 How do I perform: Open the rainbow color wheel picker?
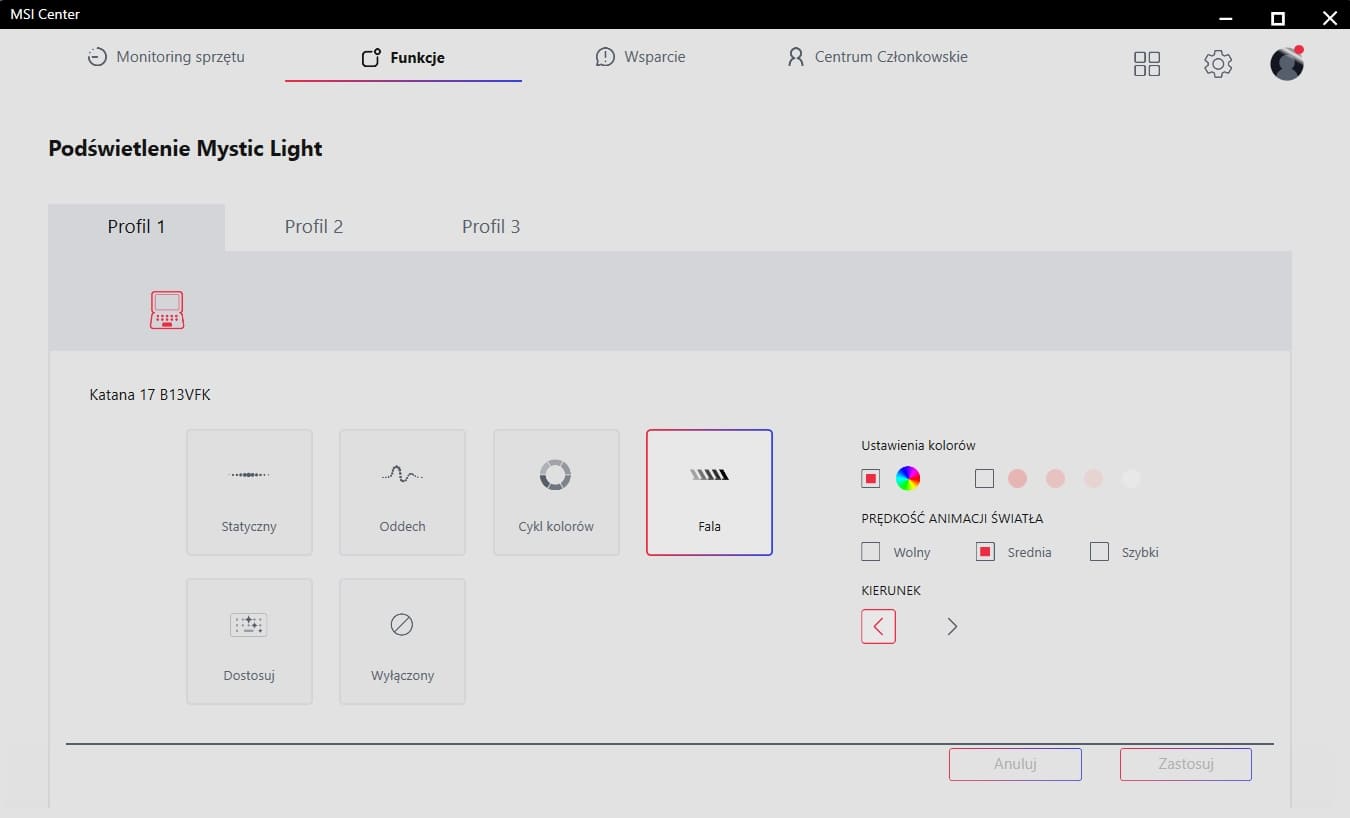[908, 479]
